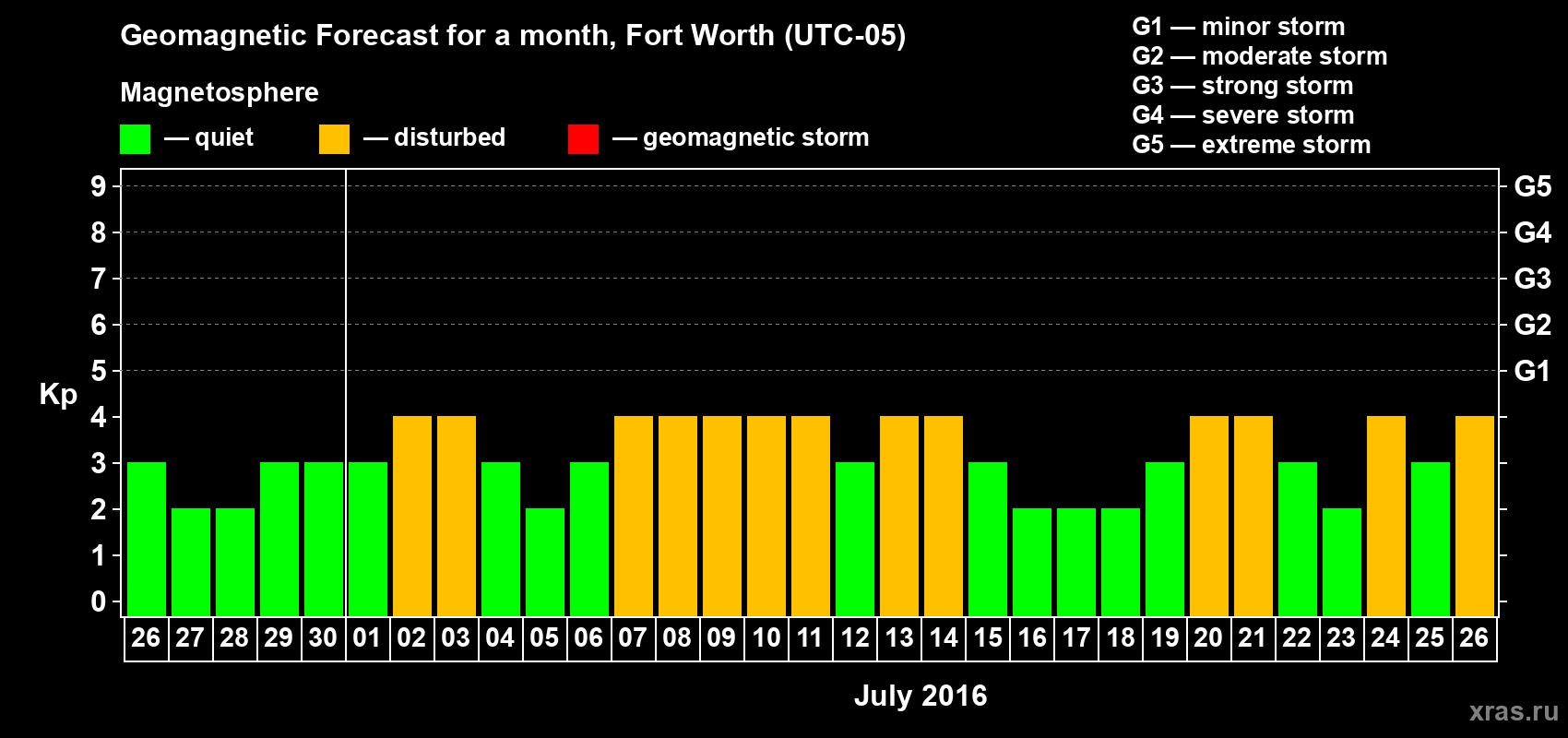This screenshot has height=738, width=1568.
Task: Click the G4 label on right axis
Action: [1533, 232]
